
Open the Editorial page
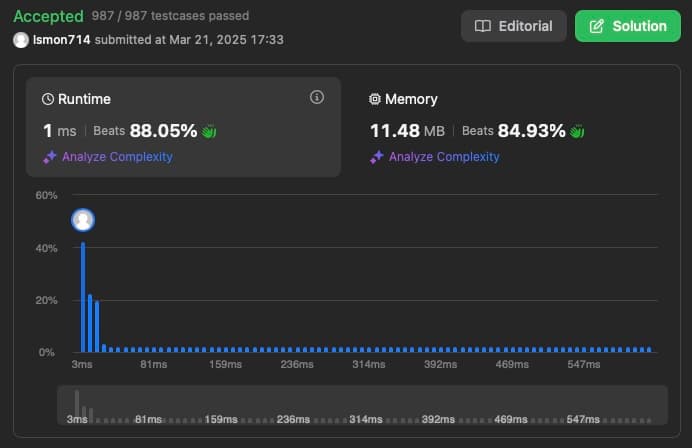pos(513,26)
